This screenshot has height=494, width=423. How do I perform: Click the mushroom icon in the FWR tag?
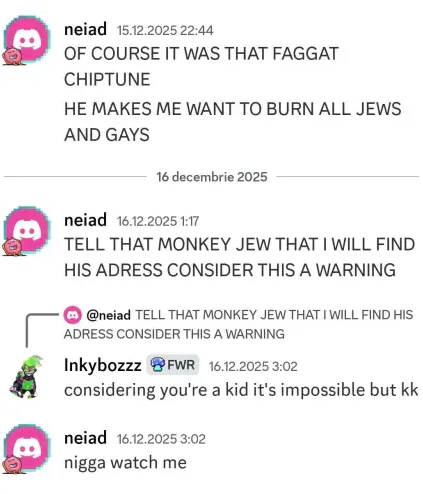coord(158,365)
